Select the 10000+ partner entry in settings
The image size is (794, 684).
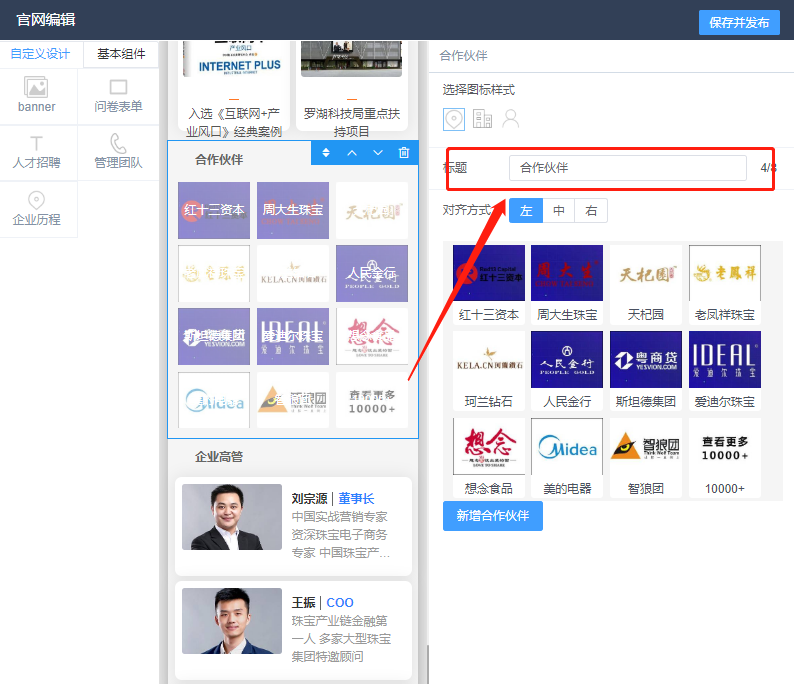(x=725, y=457)
